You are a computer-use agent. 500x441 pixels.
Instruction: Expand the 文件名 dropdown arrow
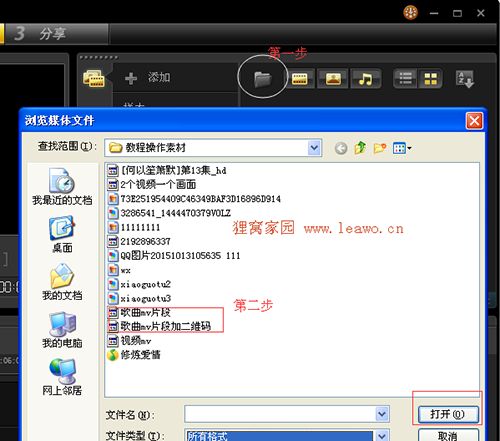point(382,414)
